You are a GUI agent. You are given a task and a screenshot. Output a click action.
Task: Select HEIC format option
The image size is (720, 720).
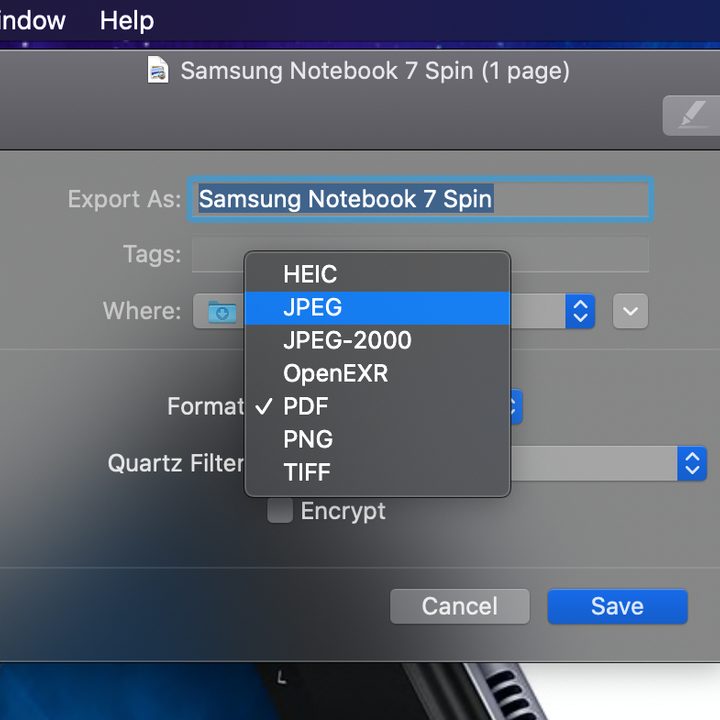click(x=377, y=274)
